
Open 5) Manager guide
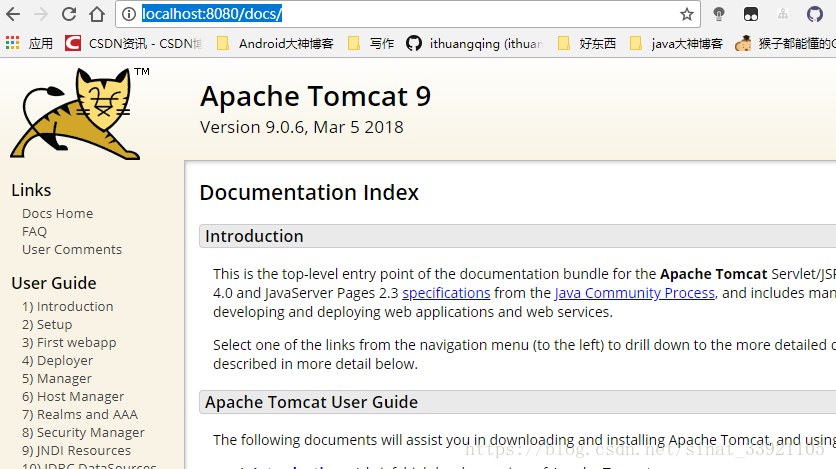click(57, 379)
